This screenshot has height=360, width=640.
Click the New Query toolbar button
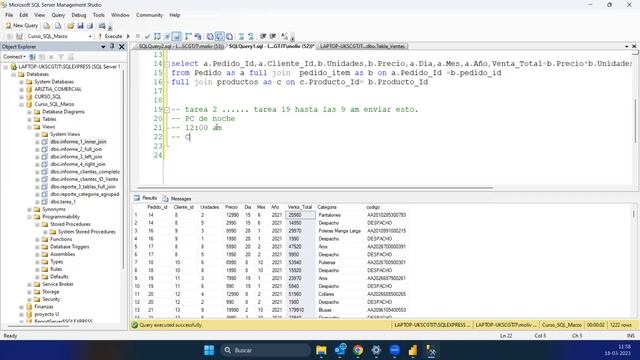22,26
